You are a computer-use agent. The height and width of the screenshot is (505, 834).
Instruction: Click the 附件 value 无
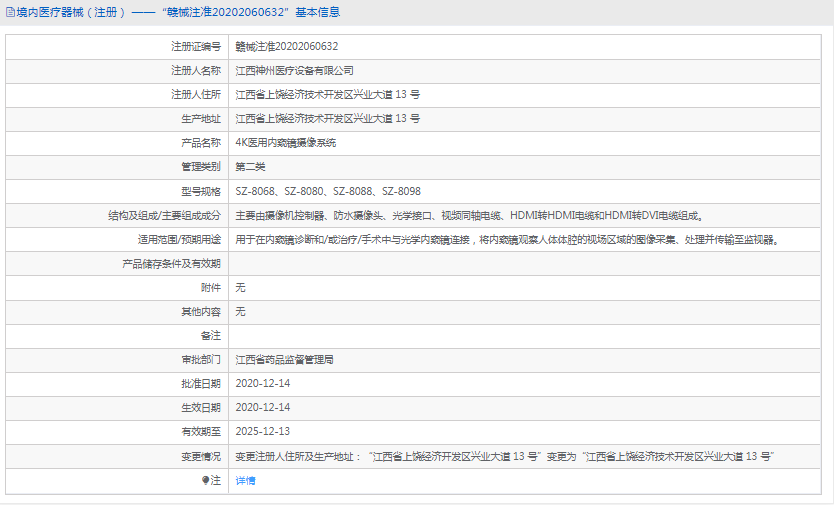point(240,287)
